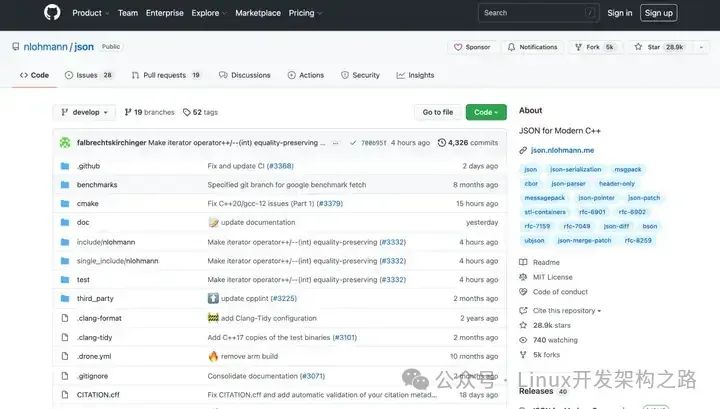Screen dimensions: 720x409
Task: Expand Cite this repository
Action: click(x=567, y=310)
